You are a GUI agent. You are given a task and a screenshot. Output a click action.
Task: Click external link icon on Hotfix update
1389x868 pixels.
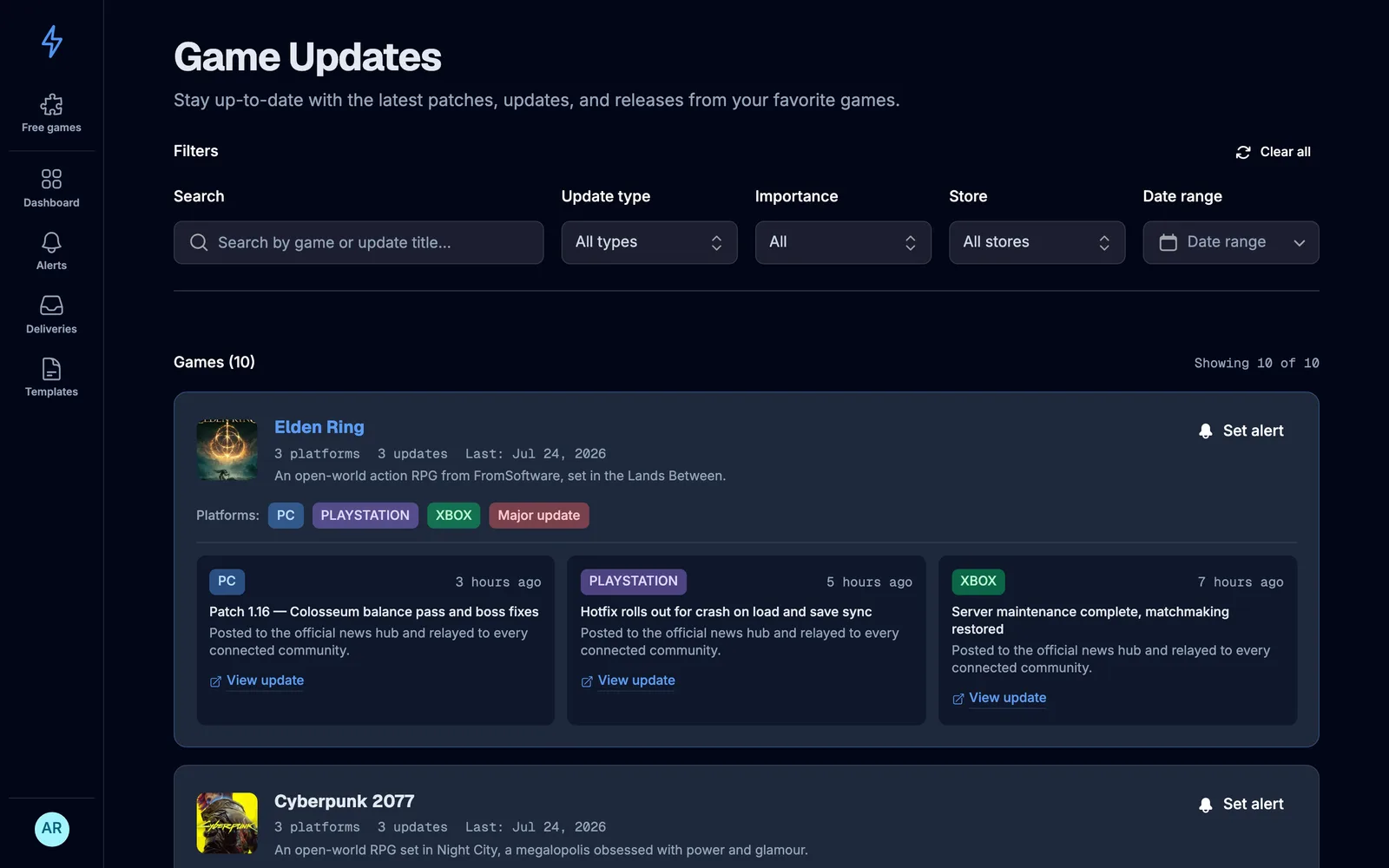pyautogui.click(x=587, y=681)
